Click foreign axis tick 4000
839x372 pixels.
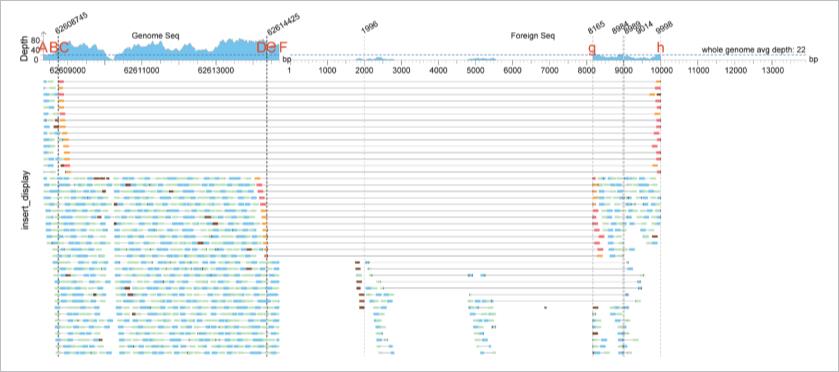pyautogui.click(x=438, y=70)
